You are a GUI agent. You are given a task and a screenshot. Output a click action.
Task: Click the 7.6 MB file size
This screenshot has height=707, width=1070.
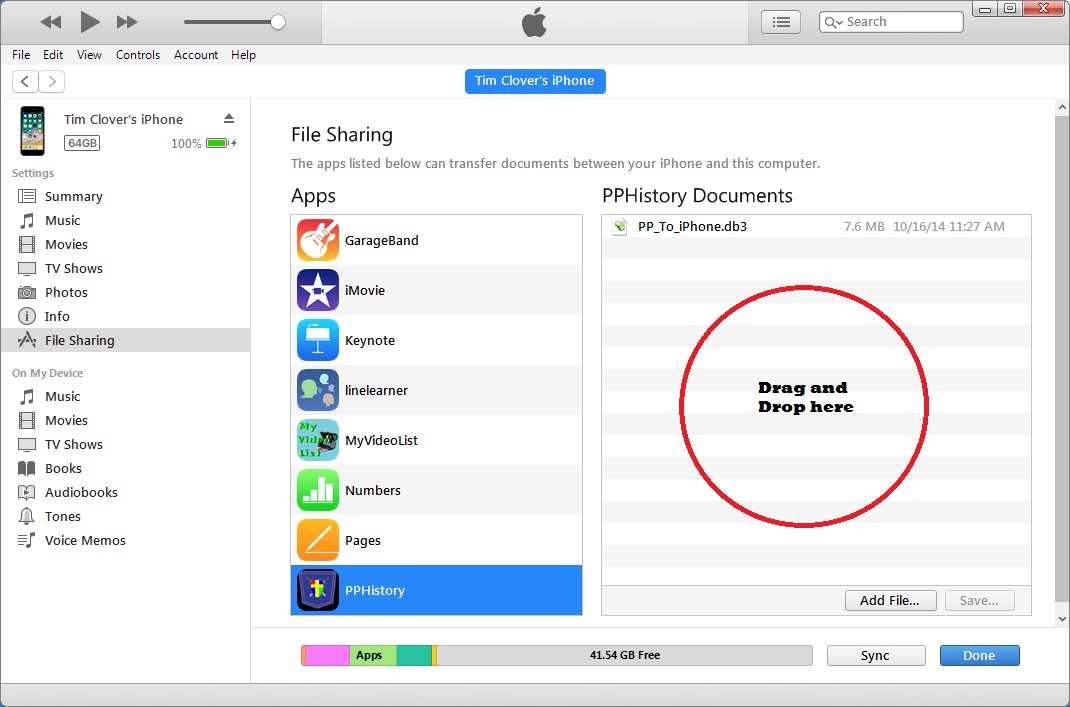864,227
